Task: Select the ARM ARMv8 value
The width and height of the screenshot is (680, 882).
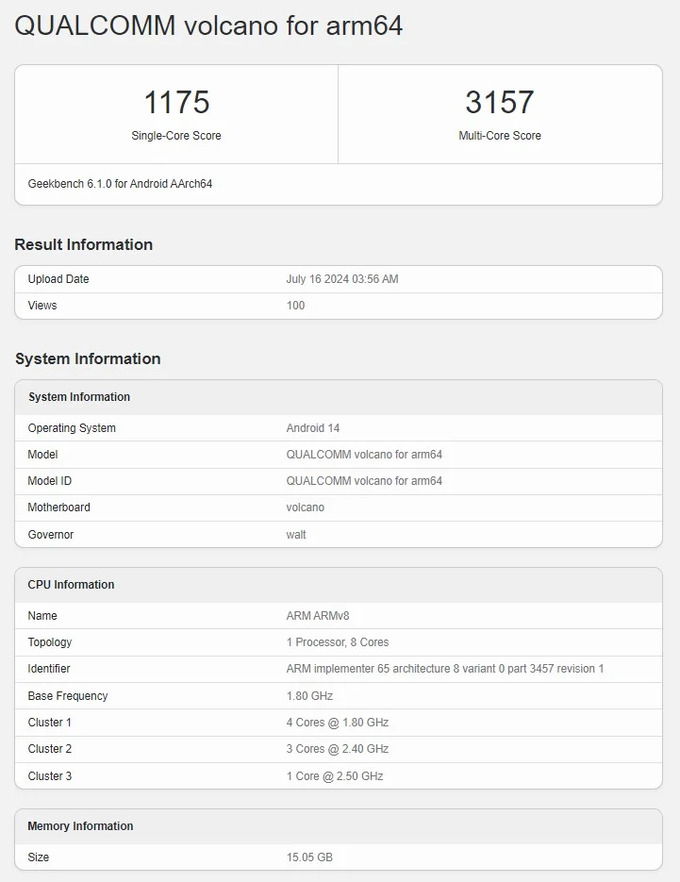Action: coord(317,616)
